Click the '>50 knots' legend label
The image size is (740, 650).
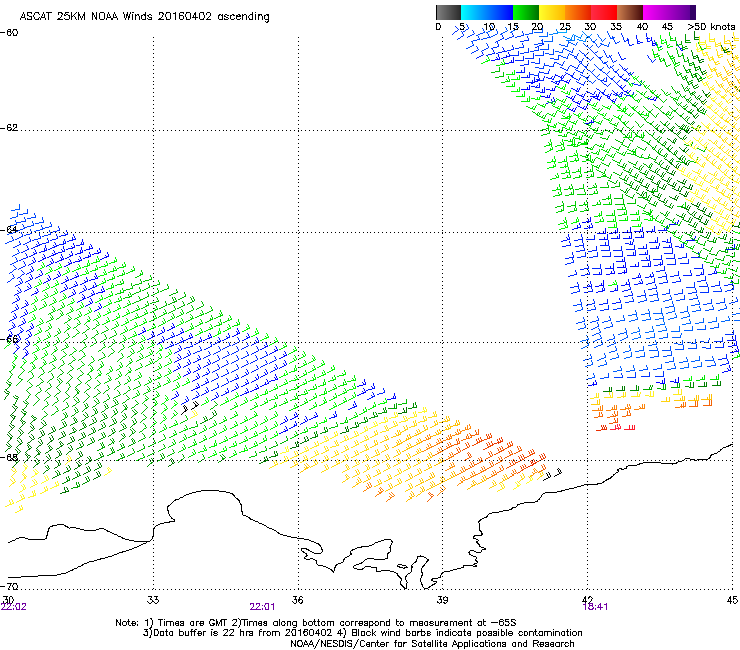tap(711, 26)
